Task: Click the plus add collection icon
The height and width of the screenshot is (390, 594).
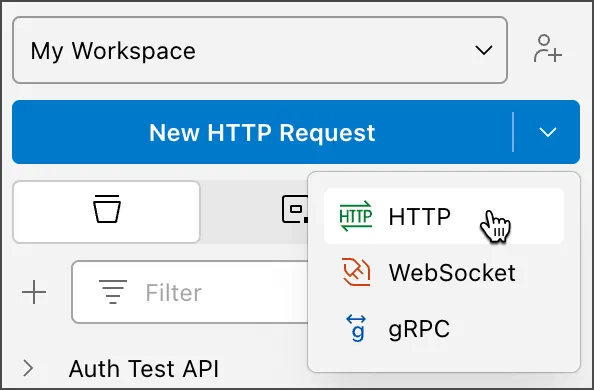Action: click(34, 292)
